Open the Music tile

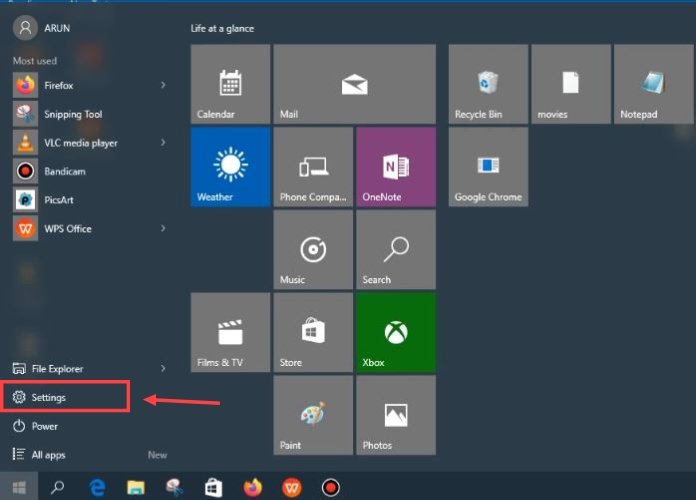pos(313,250)
